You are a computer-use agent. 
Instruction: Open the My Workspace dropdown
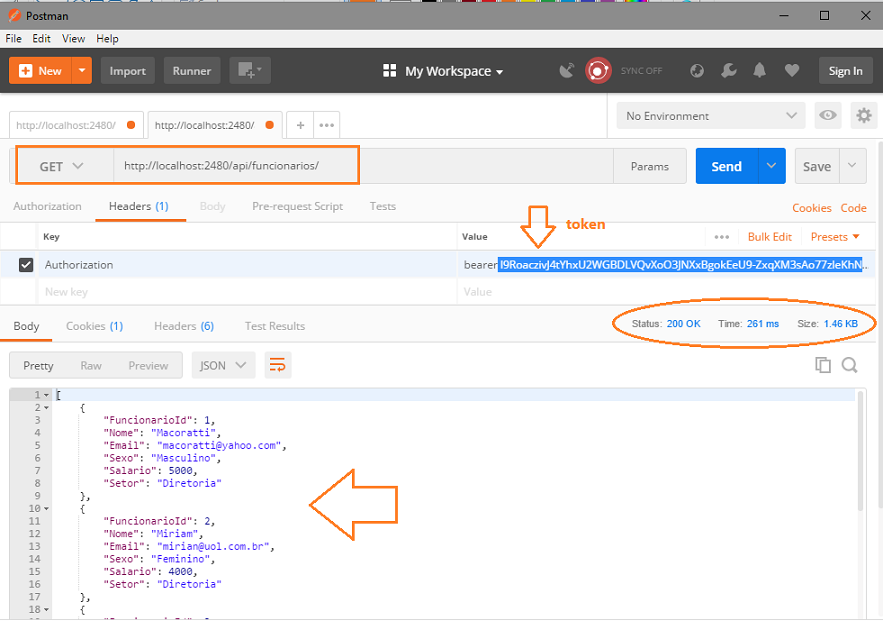[x=443, y=71]
